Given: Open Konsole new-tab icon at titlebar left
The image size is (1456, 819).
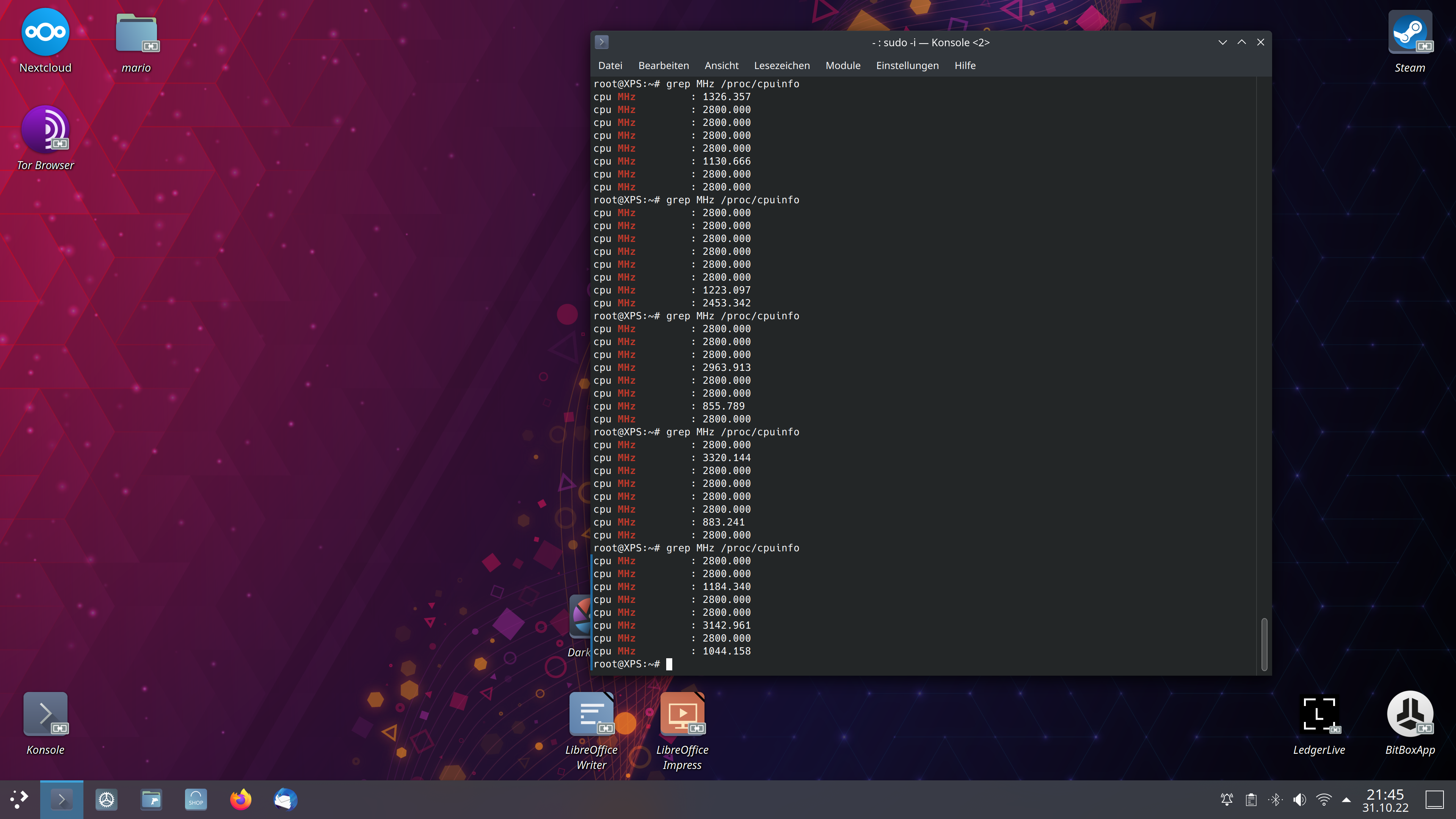Looking at the screenshot, I should point(601,42).
